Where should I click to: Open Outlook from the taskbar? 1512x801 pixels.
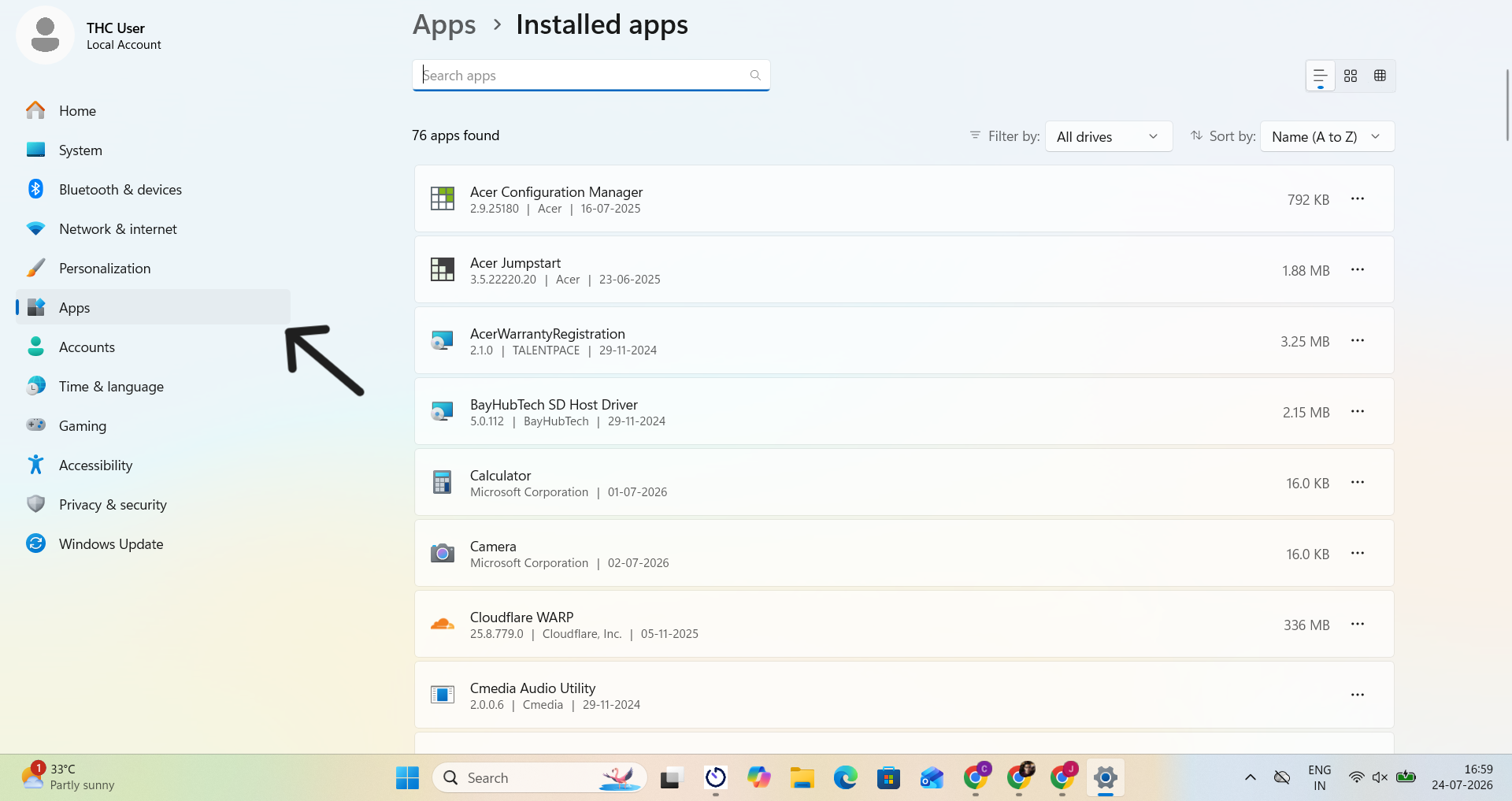[932, 778]
